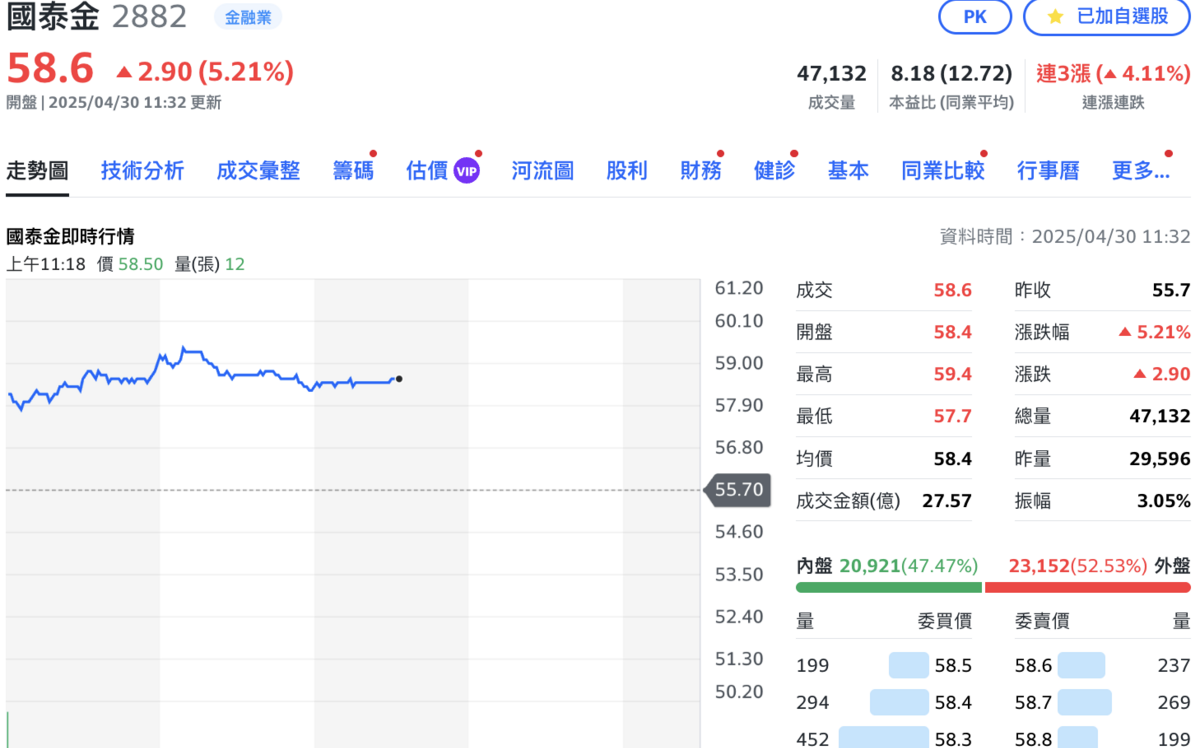This screenshot has height=748, width=1200.
Task: Open the 金融業 industry tag
Action: (248, 17)
